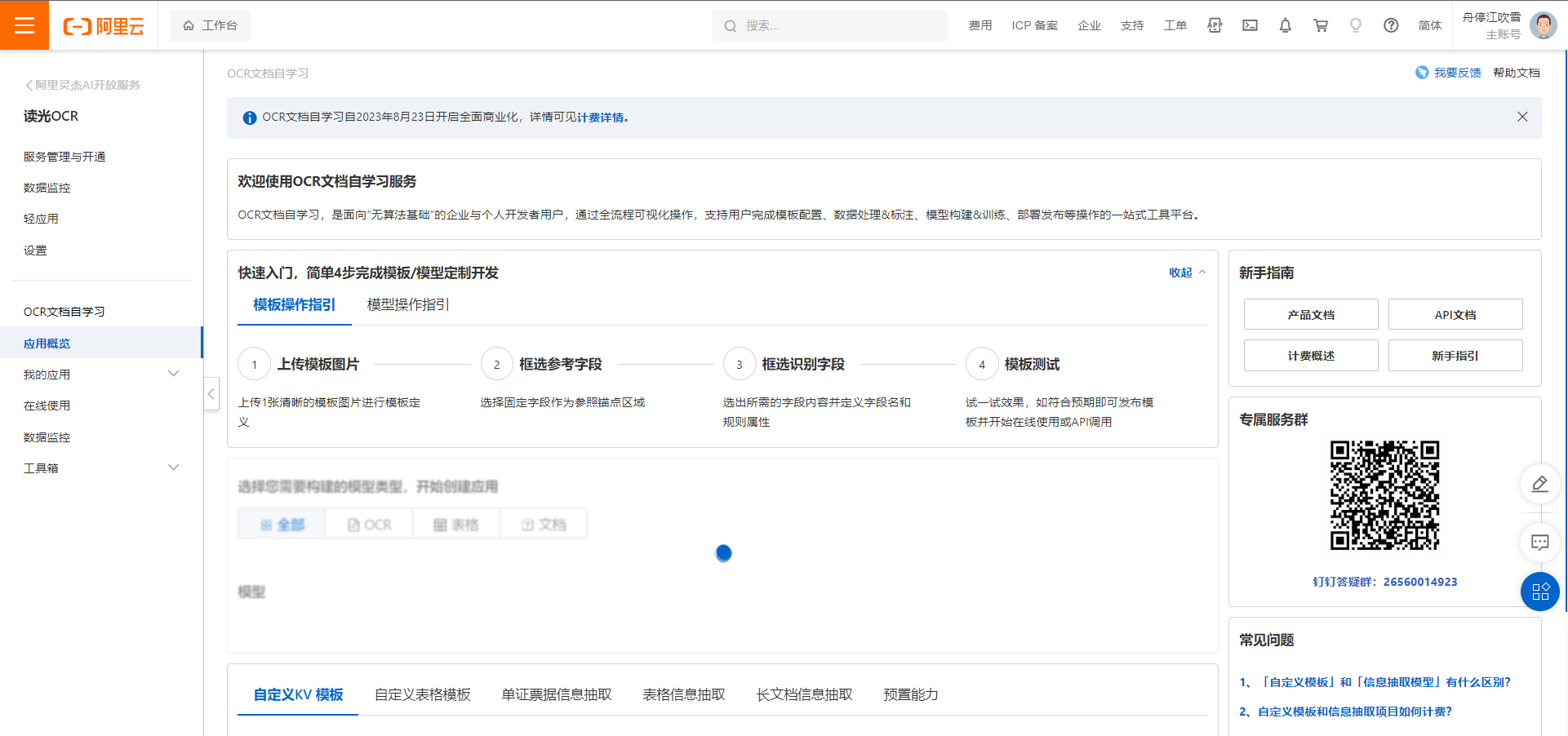Image resolution: width=1568 pixels, height=736 pixels.
Task: Click step 3 框选识别字段
Action: pyautogui.click(x=803, y=364)
